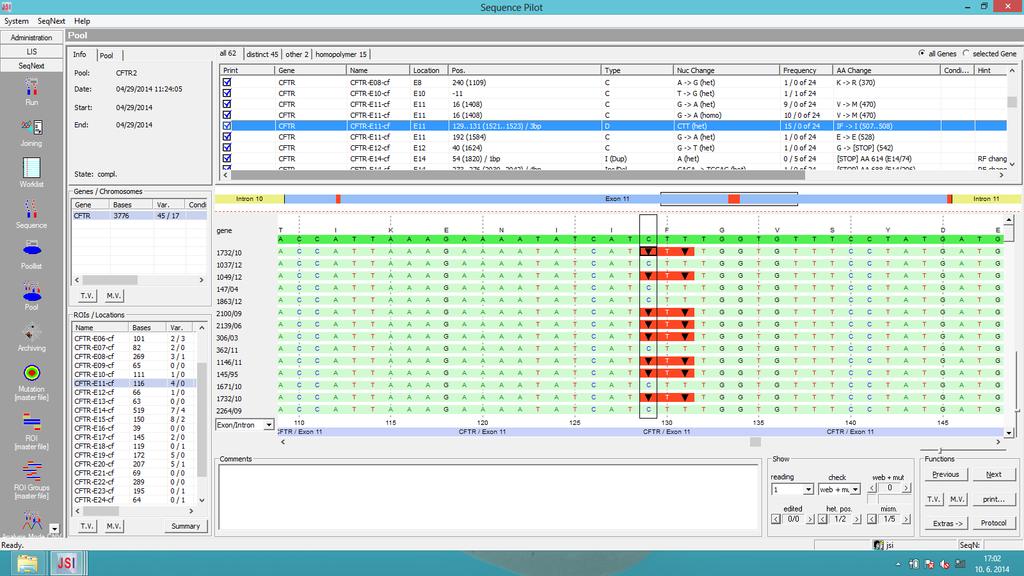1024x576 pixels.
Task: Open the Archiving sidebar icon
Action: 31,332
